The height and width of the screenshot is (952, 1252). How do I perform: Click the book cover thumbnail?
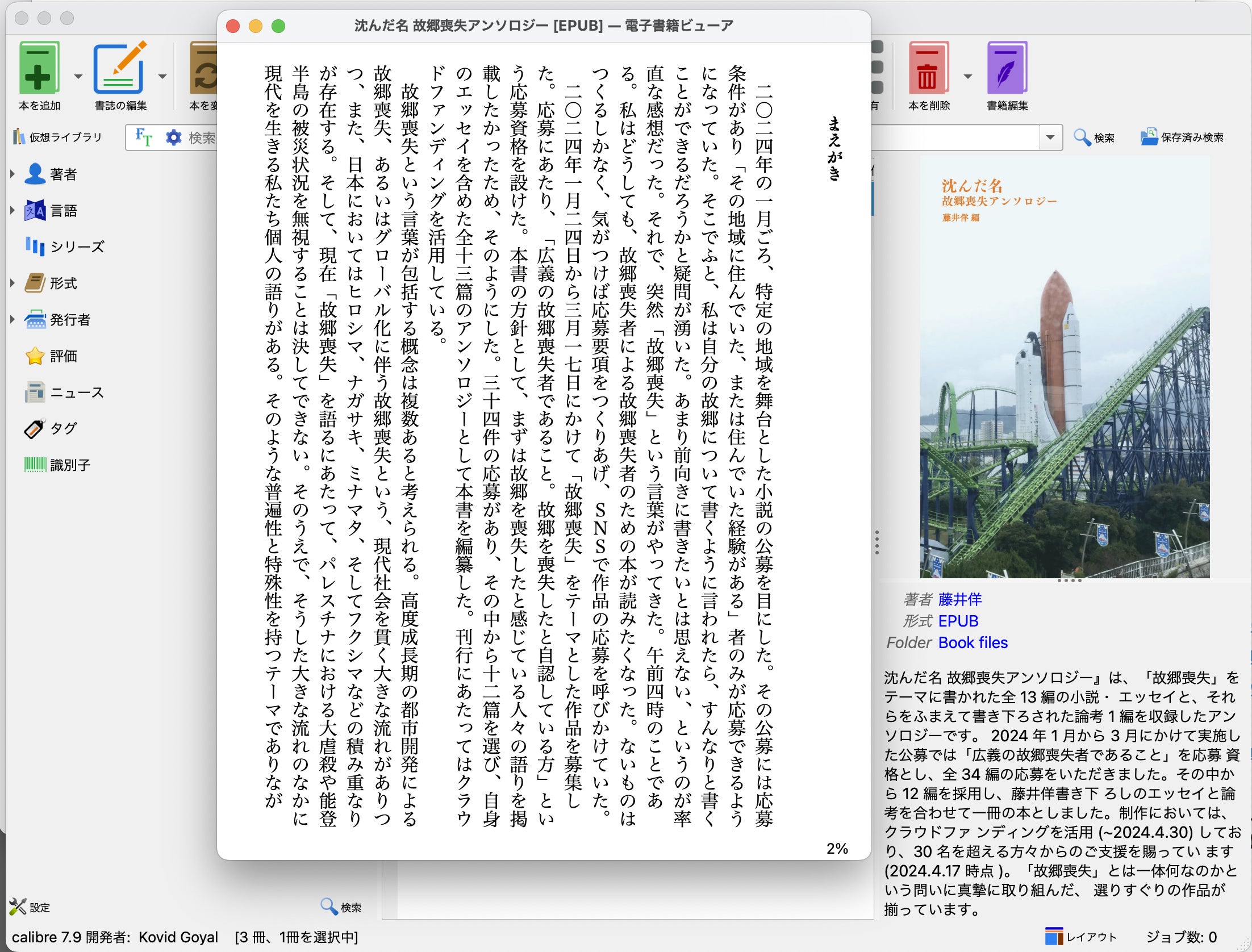1065,367
